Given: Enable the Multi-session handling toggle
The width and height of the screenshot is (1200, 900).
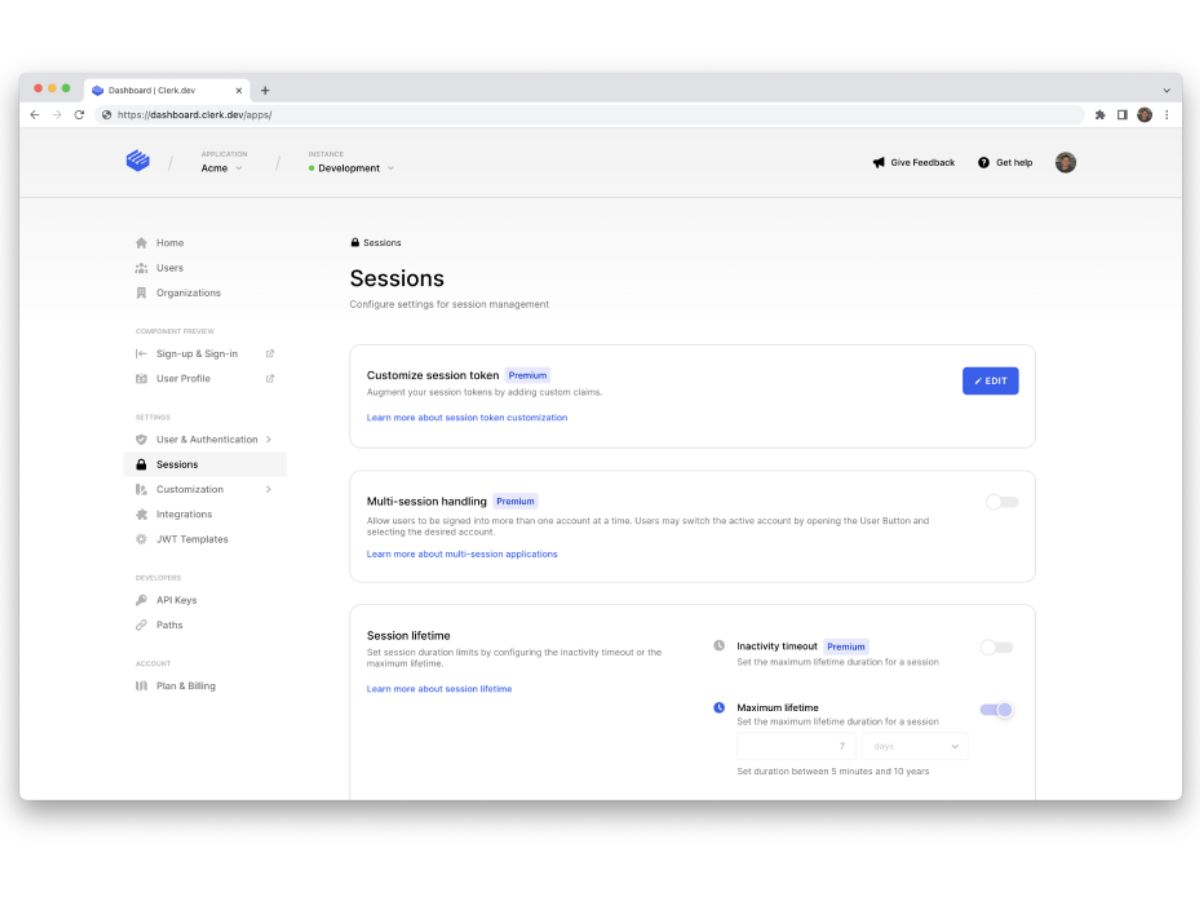Looking at the screenshot, I should click(1002, 502).
